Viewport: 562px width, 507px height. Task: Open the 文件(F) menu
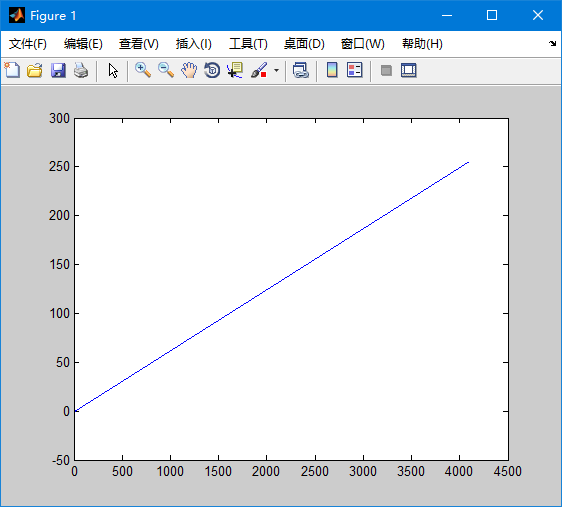[x=28, y=44]
